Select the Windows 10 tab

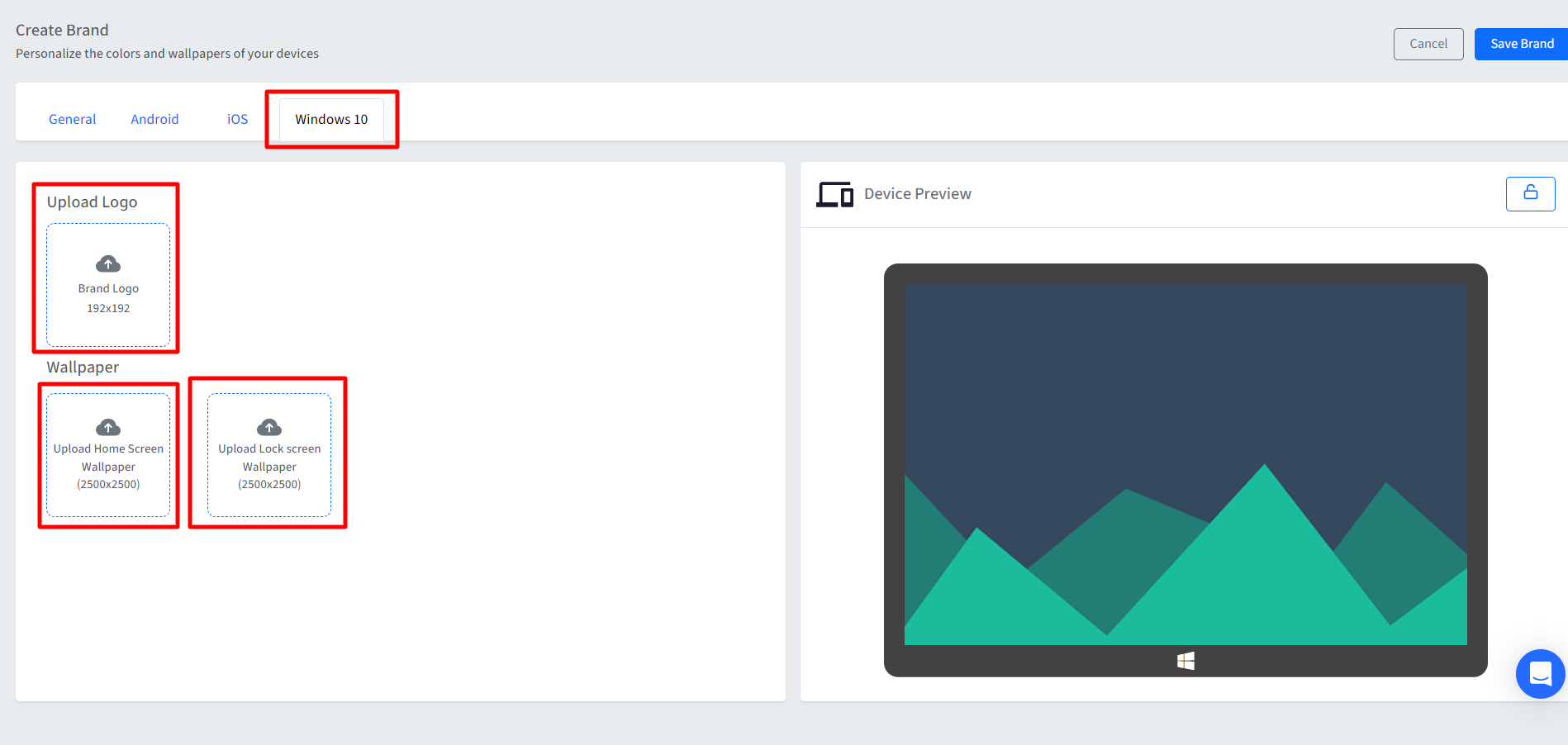click(331, 119)
